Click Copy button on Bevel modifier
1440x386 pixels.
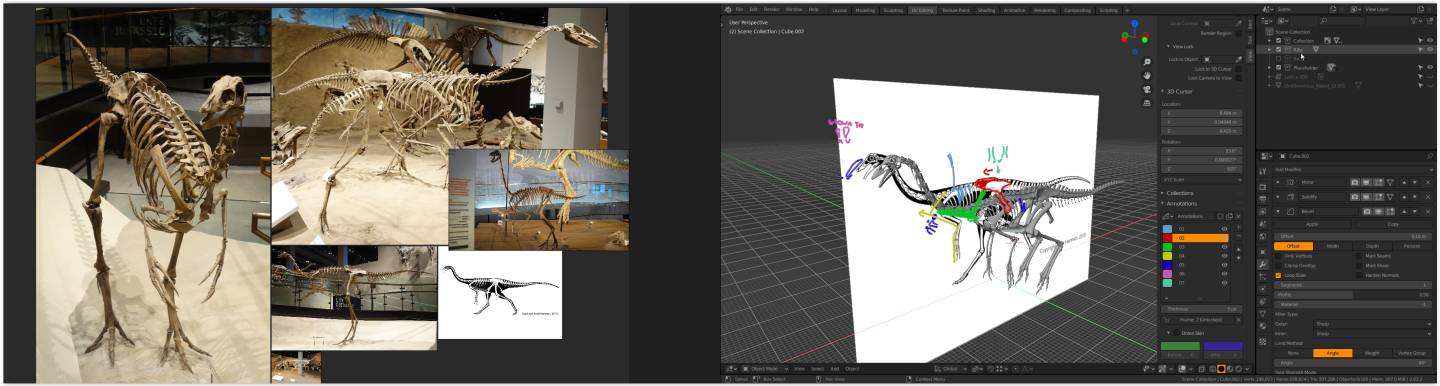click(x=1393, y=224)
